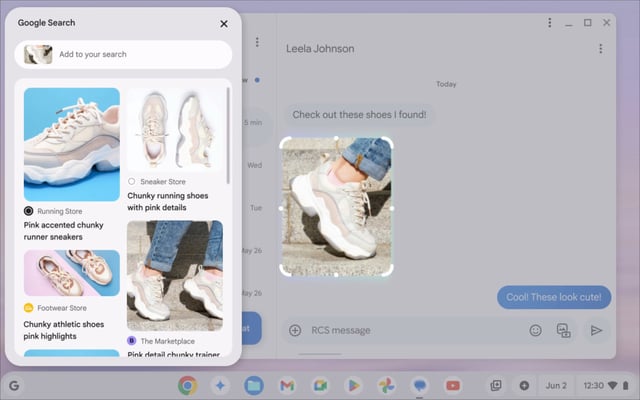640x400 pixels.
Task: Select the conversation dated Tue
Action: [x=256, y=208]
